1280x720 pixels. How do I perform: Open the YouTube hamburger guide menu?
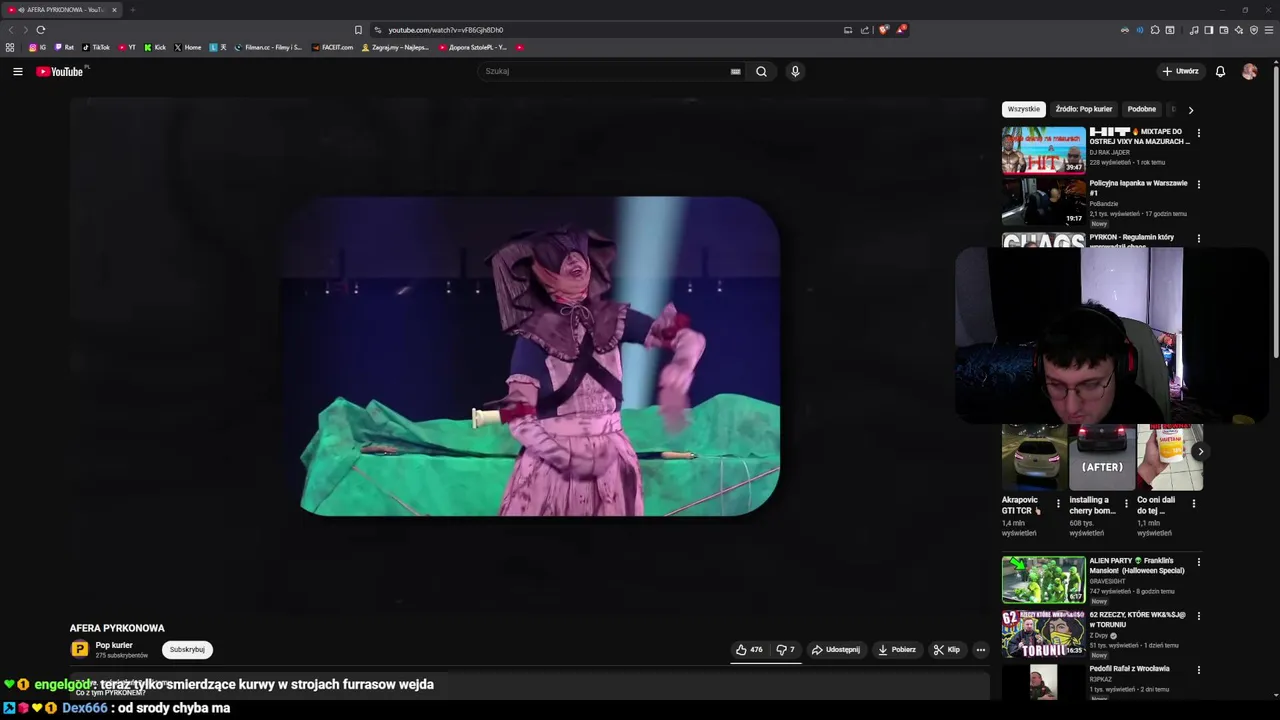tap(17, 71)
